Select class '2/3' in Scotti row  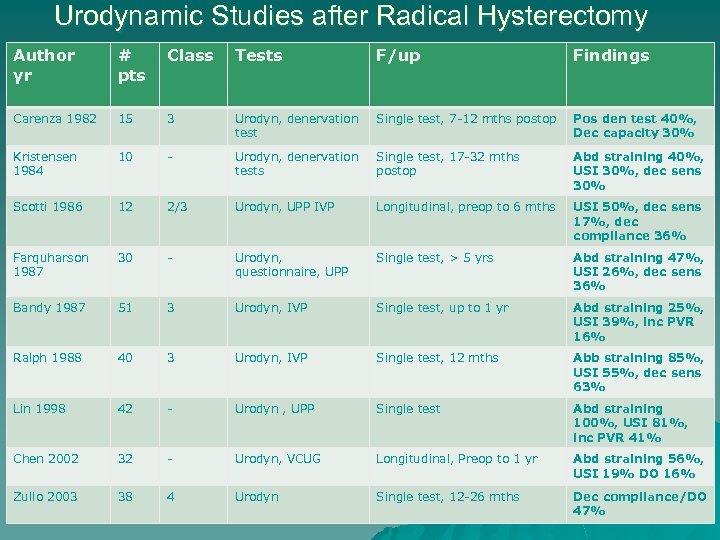click(177, 207)
